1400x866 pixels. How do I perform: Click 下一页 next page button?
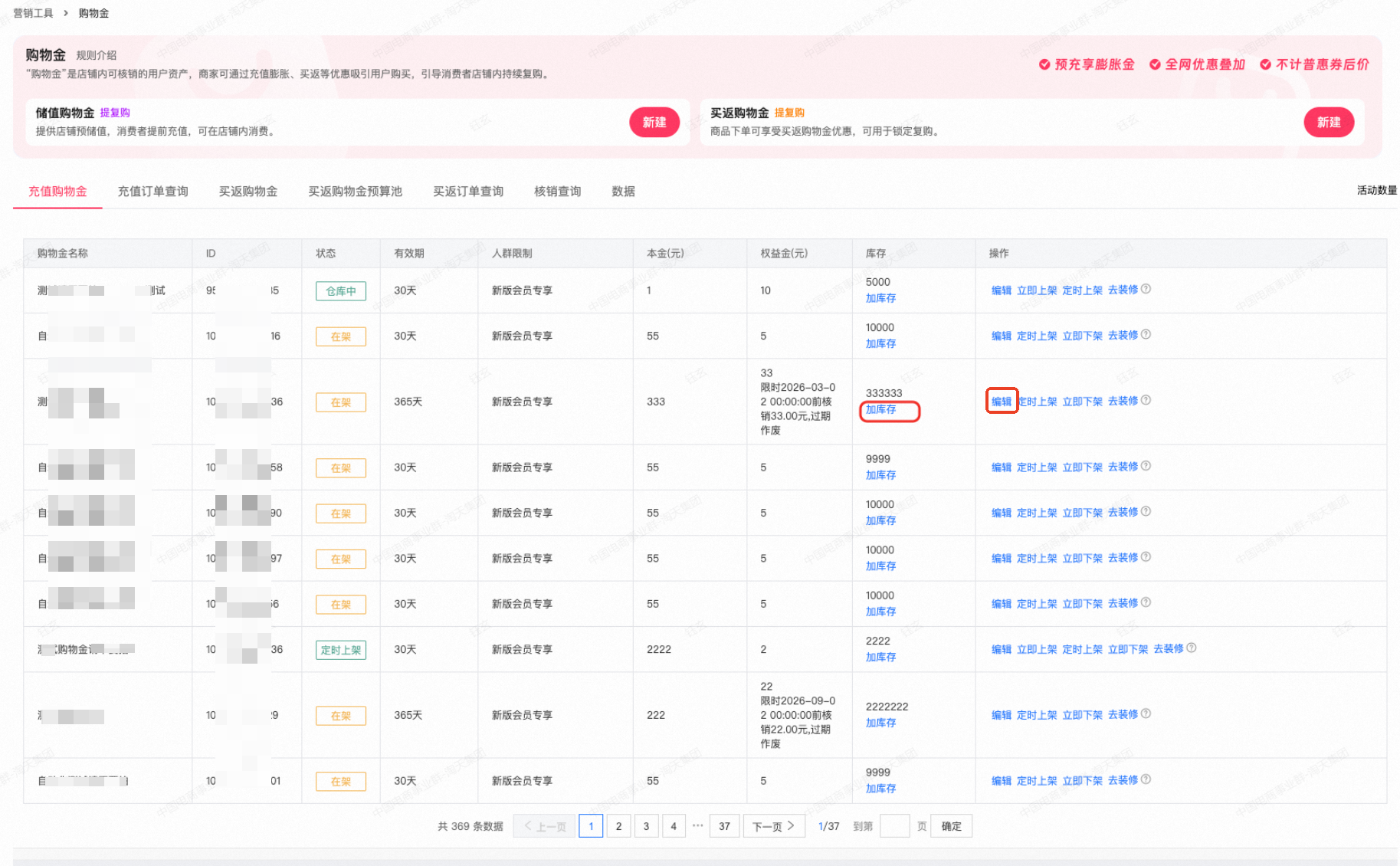774,826
